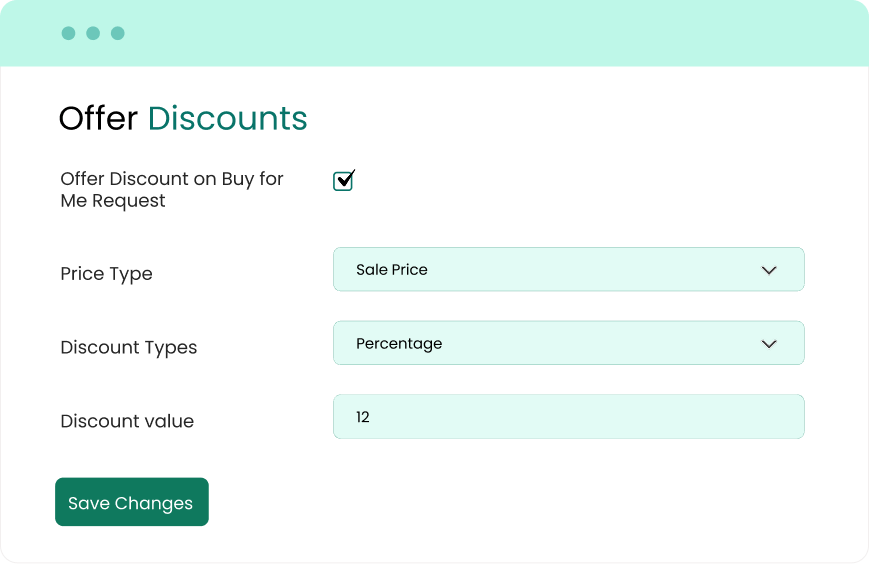The image size is (869, 564).
Task: Click the 'Offer Discounts' heading
Action: click(183, 118)
